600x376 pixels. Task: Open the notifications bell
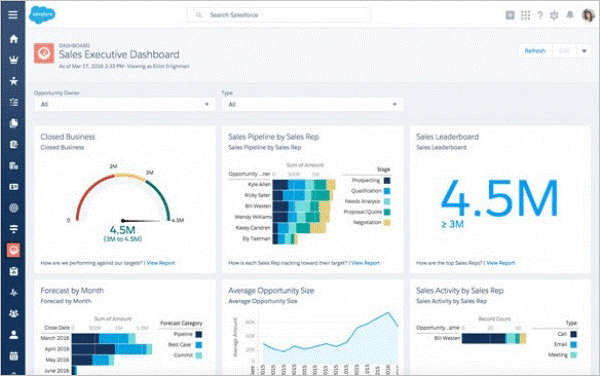click(x=570, y=15)
